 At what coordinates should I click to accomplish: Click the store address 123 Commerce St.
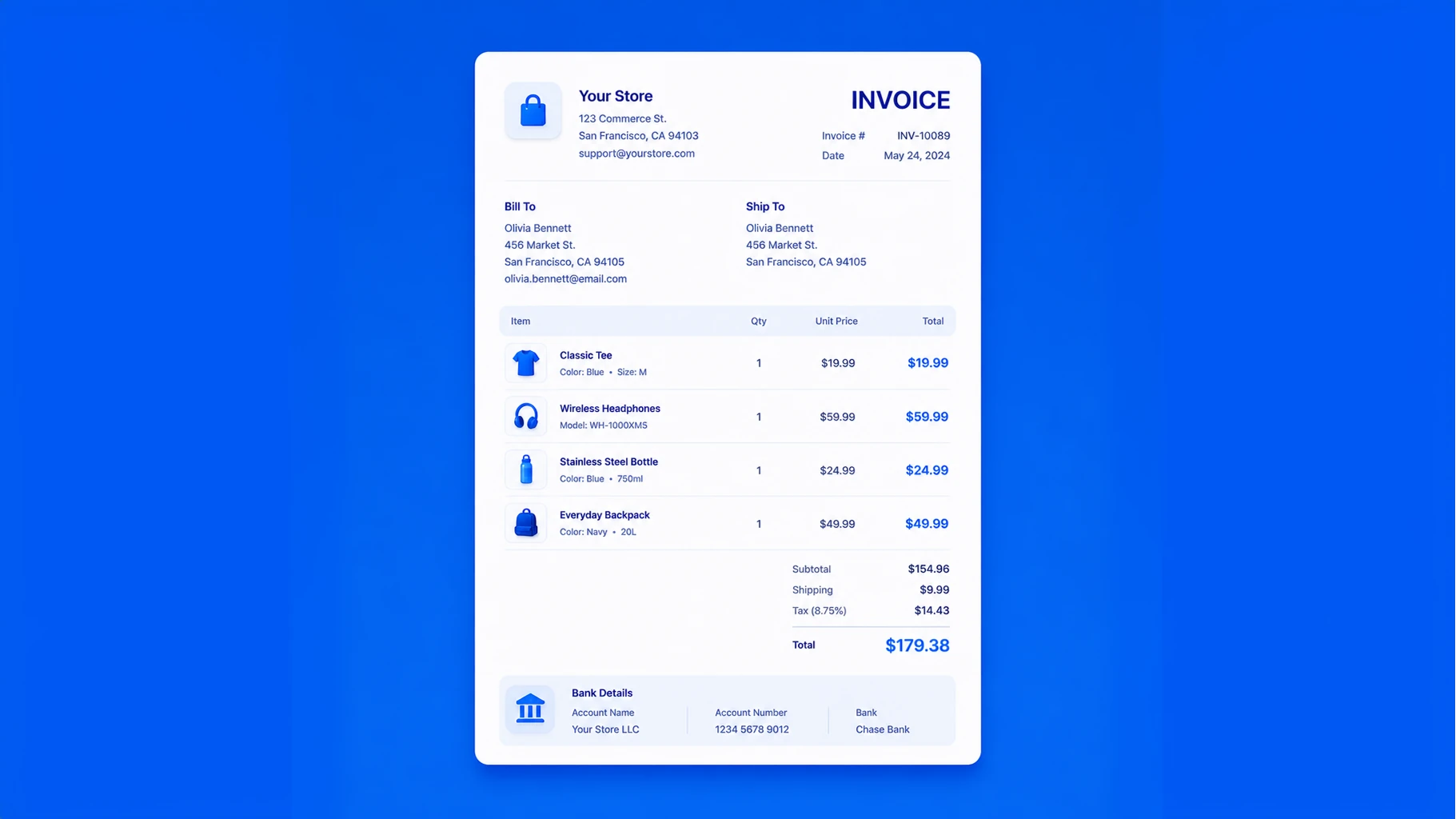click(623, 119)
